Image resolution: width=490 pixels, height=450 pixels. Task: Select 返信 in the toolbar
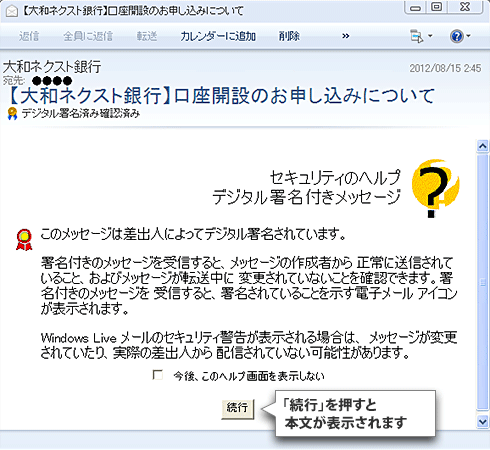29,36
